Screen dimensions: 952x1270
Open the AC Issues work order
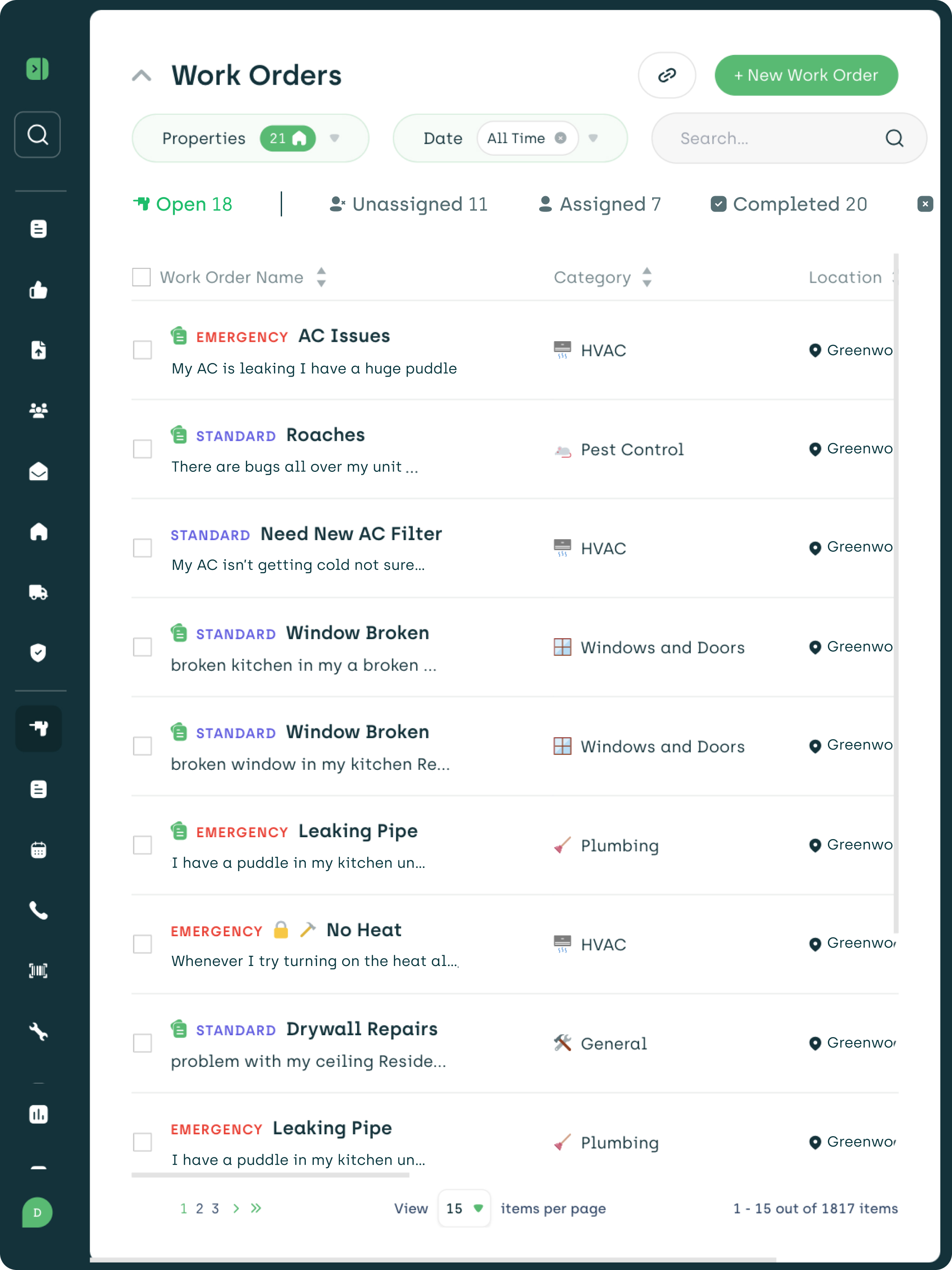point(344,336)
